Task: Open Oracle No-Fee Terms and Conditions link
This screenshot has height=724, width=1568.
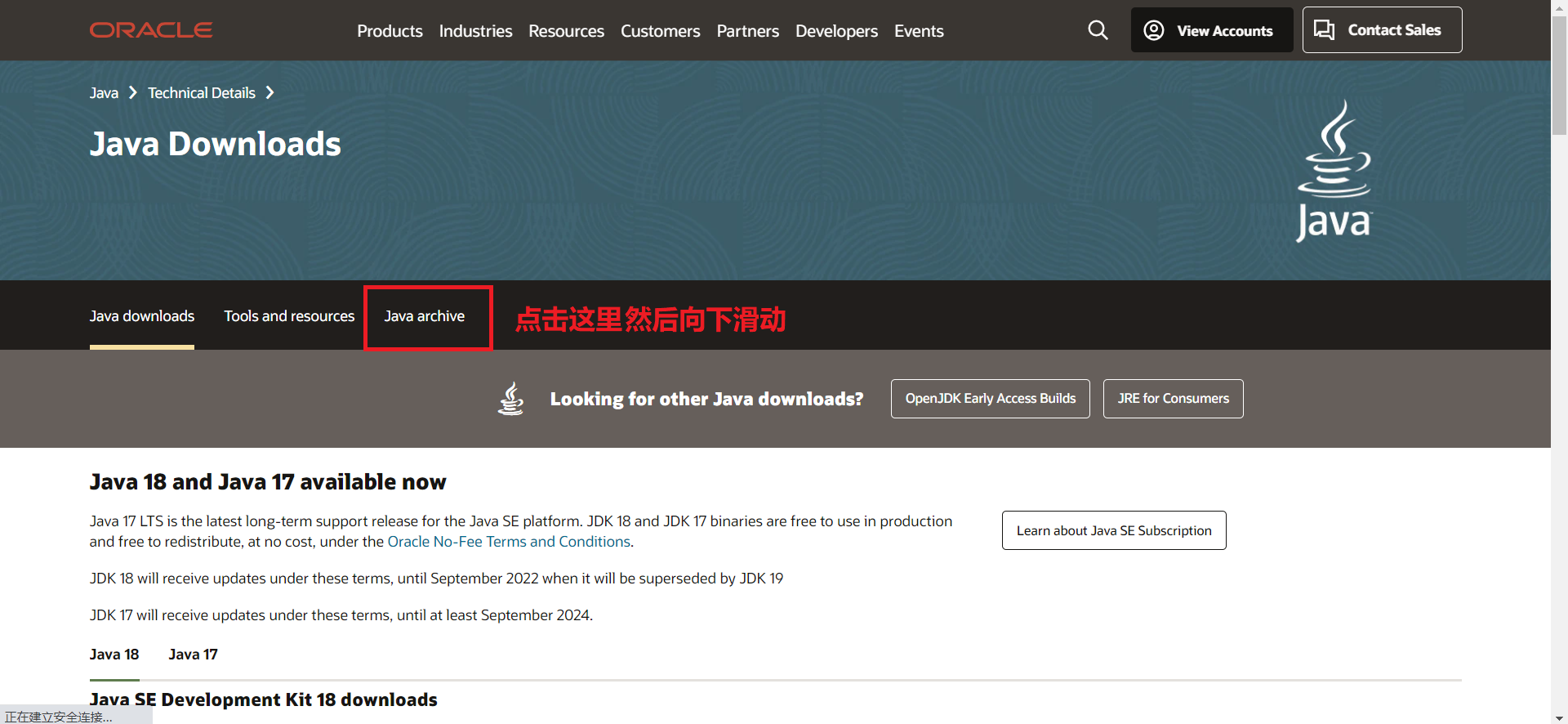Action: [509, 542]
